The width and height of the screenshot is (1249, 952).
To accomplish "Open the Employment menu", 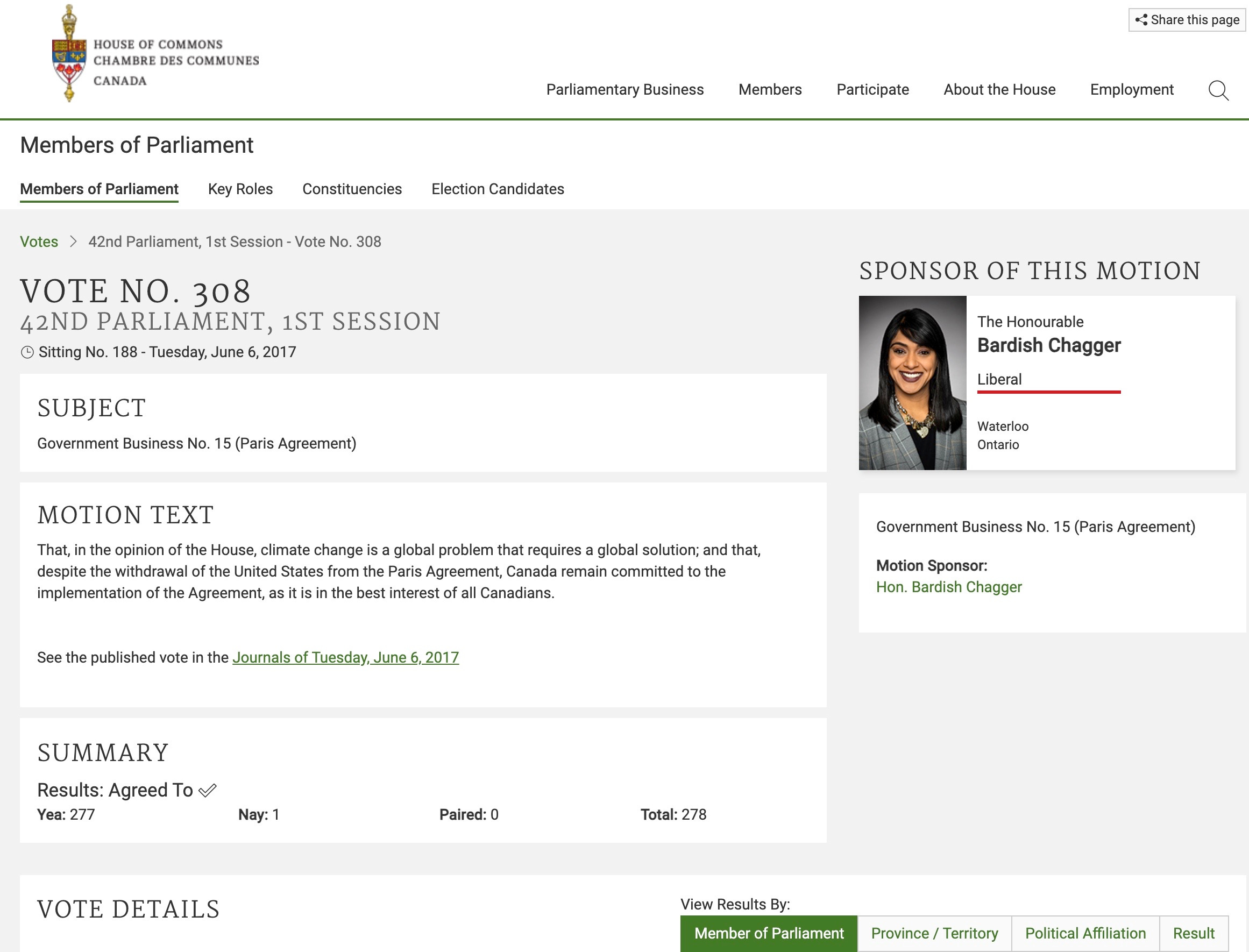I will [x=1132, y=89].
